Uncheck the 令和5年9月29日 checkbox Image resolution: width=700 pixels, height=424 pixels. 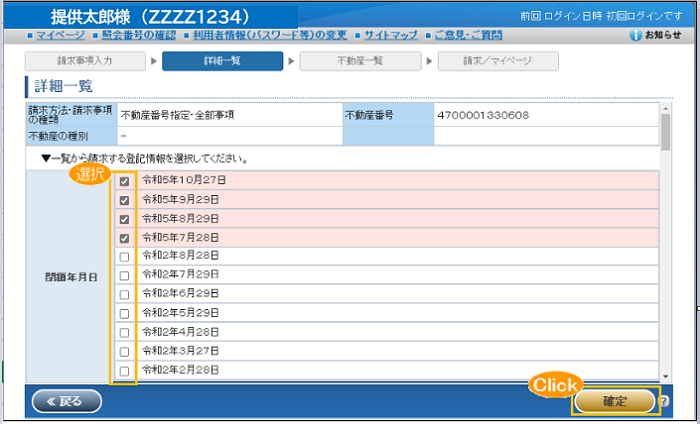[x=124, y=200]
